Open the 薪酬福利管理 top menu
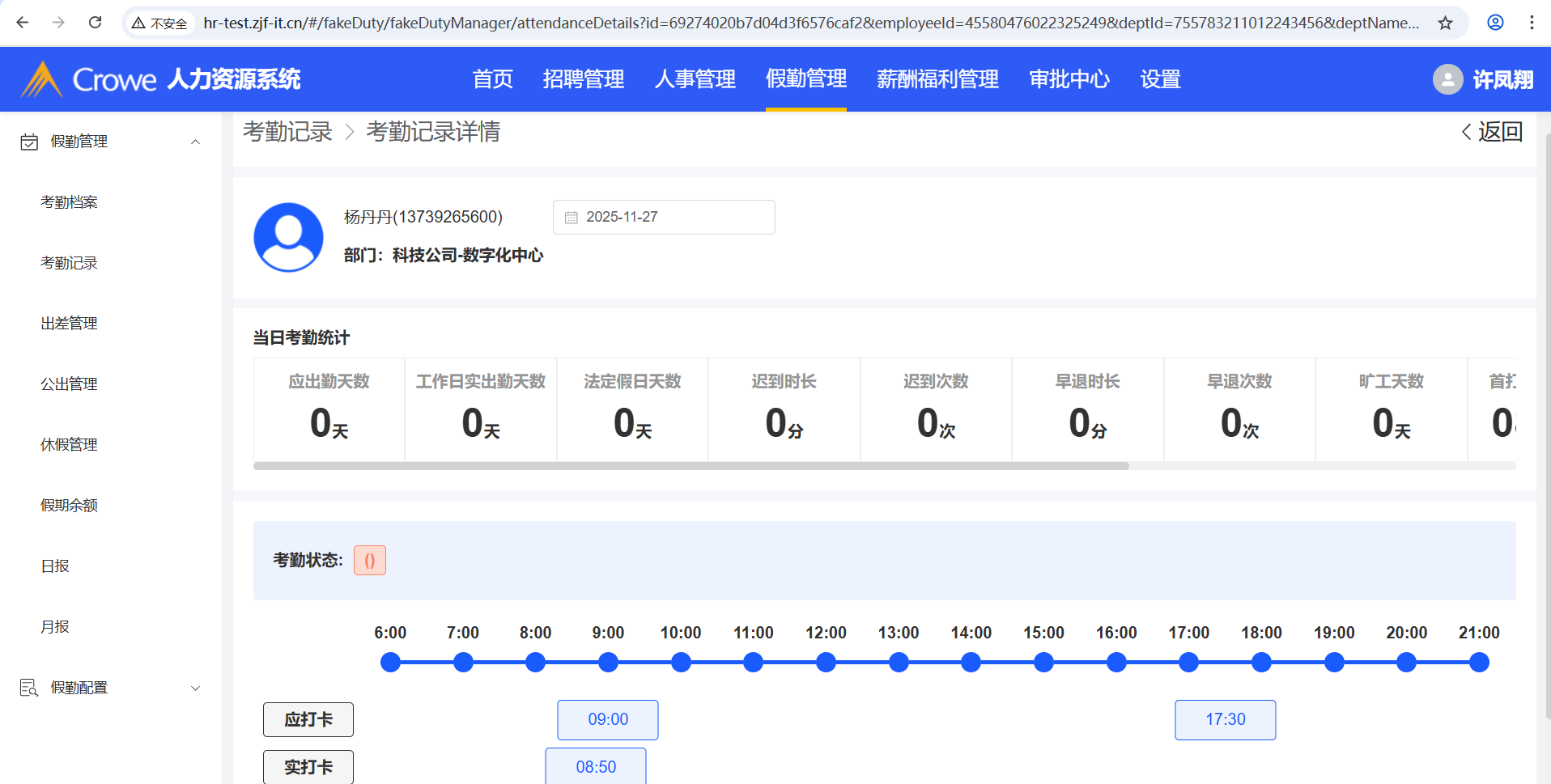The image size is (1551, 784). (937, 79)
